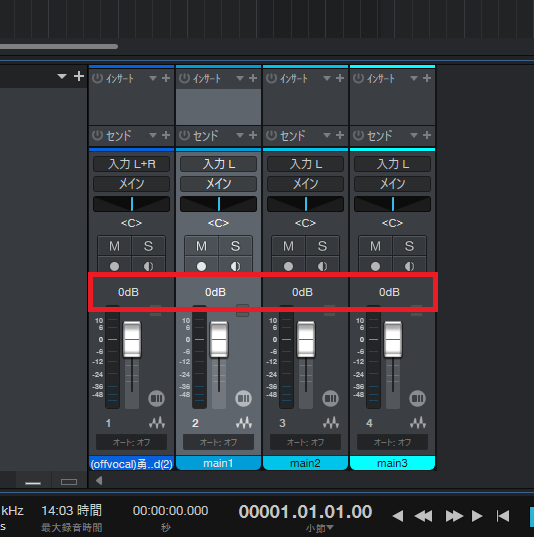Select the main2 channel name label
Viewport: 534px width, 537px height.
tap(306, 463)
